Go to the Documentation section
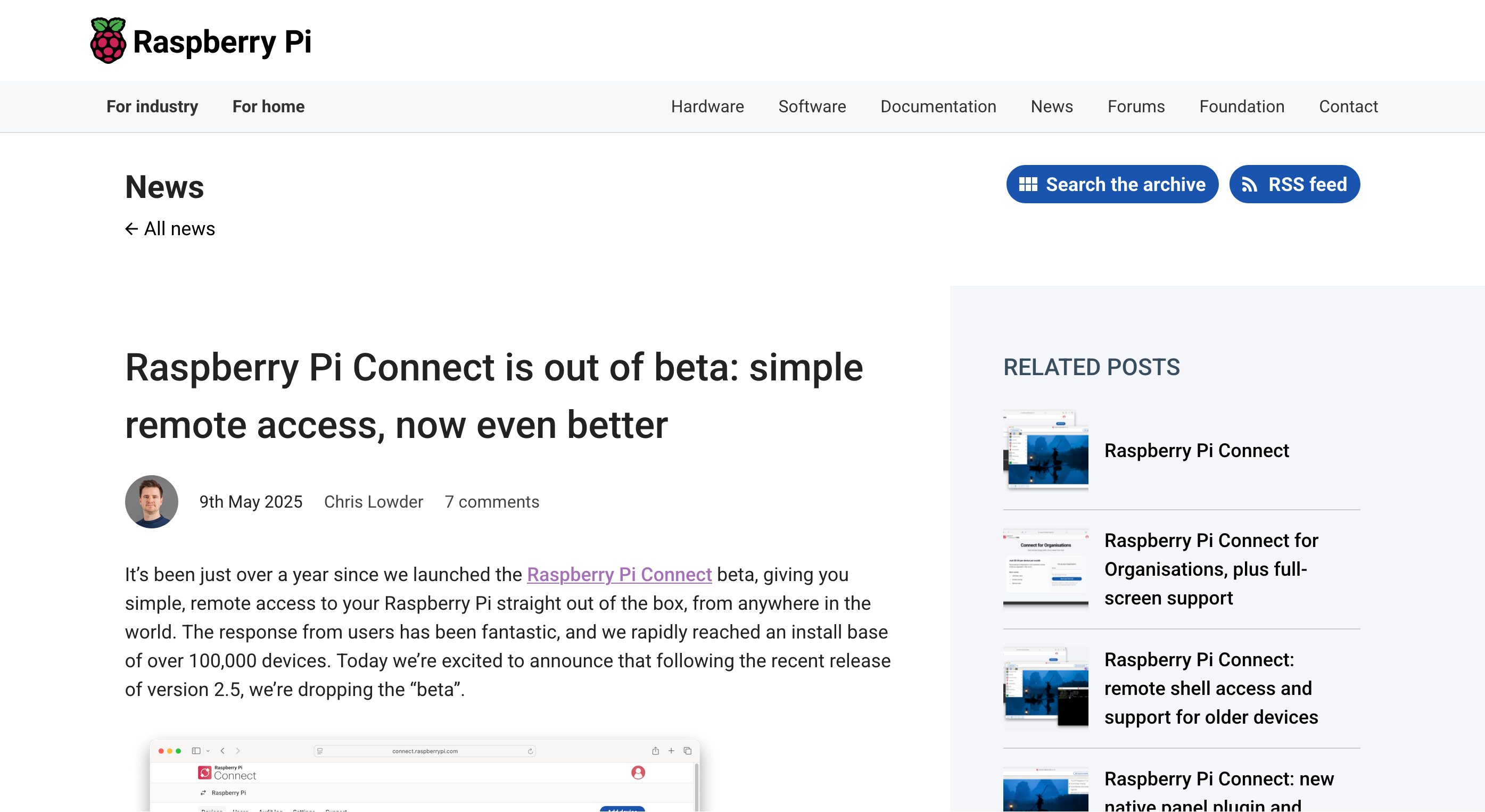1485x812 pixels. click(938, 106)
